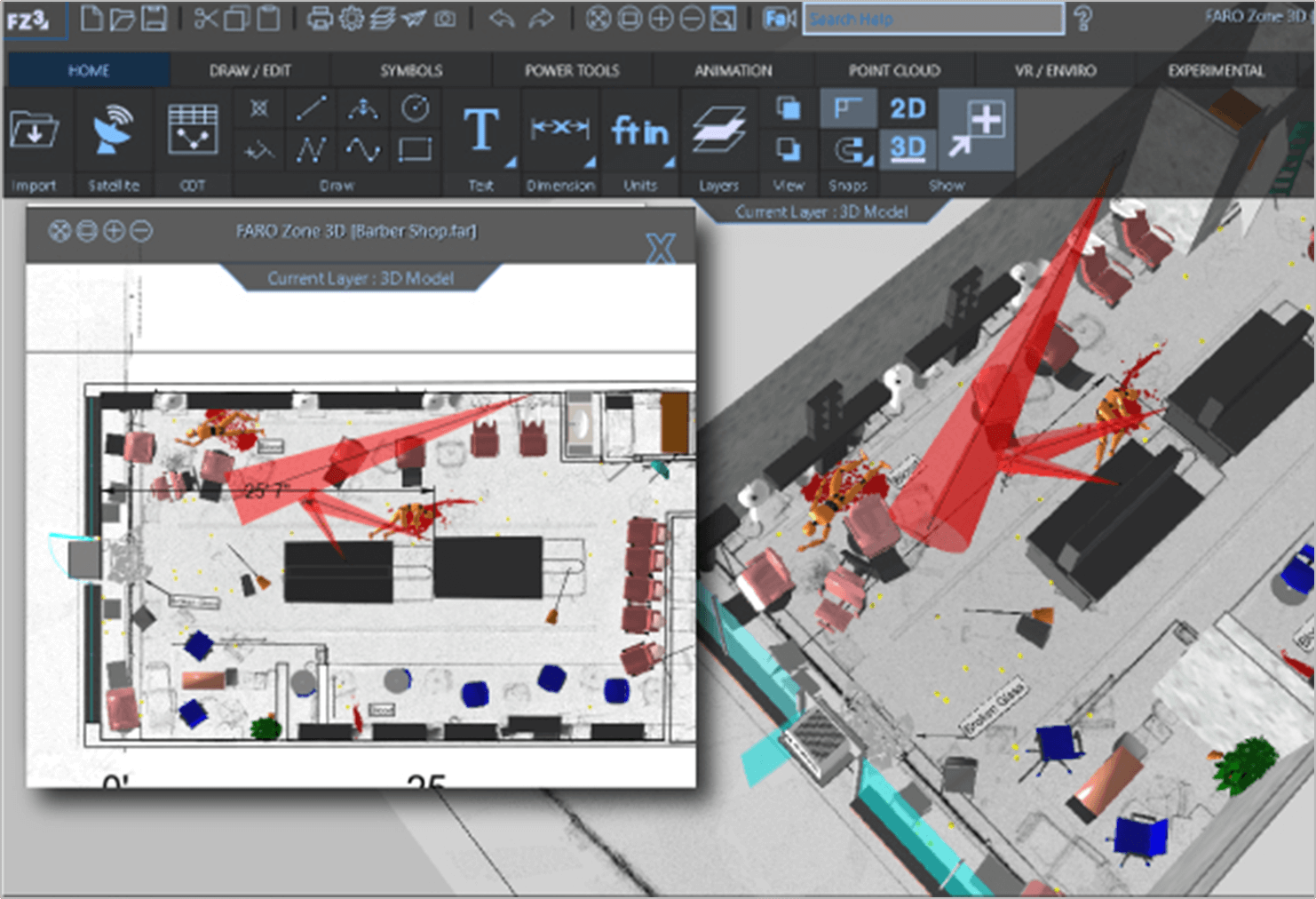The height and width of the screenshot is (899, 1316).
Task: Select the point draw tool
Action: (258, 108)
